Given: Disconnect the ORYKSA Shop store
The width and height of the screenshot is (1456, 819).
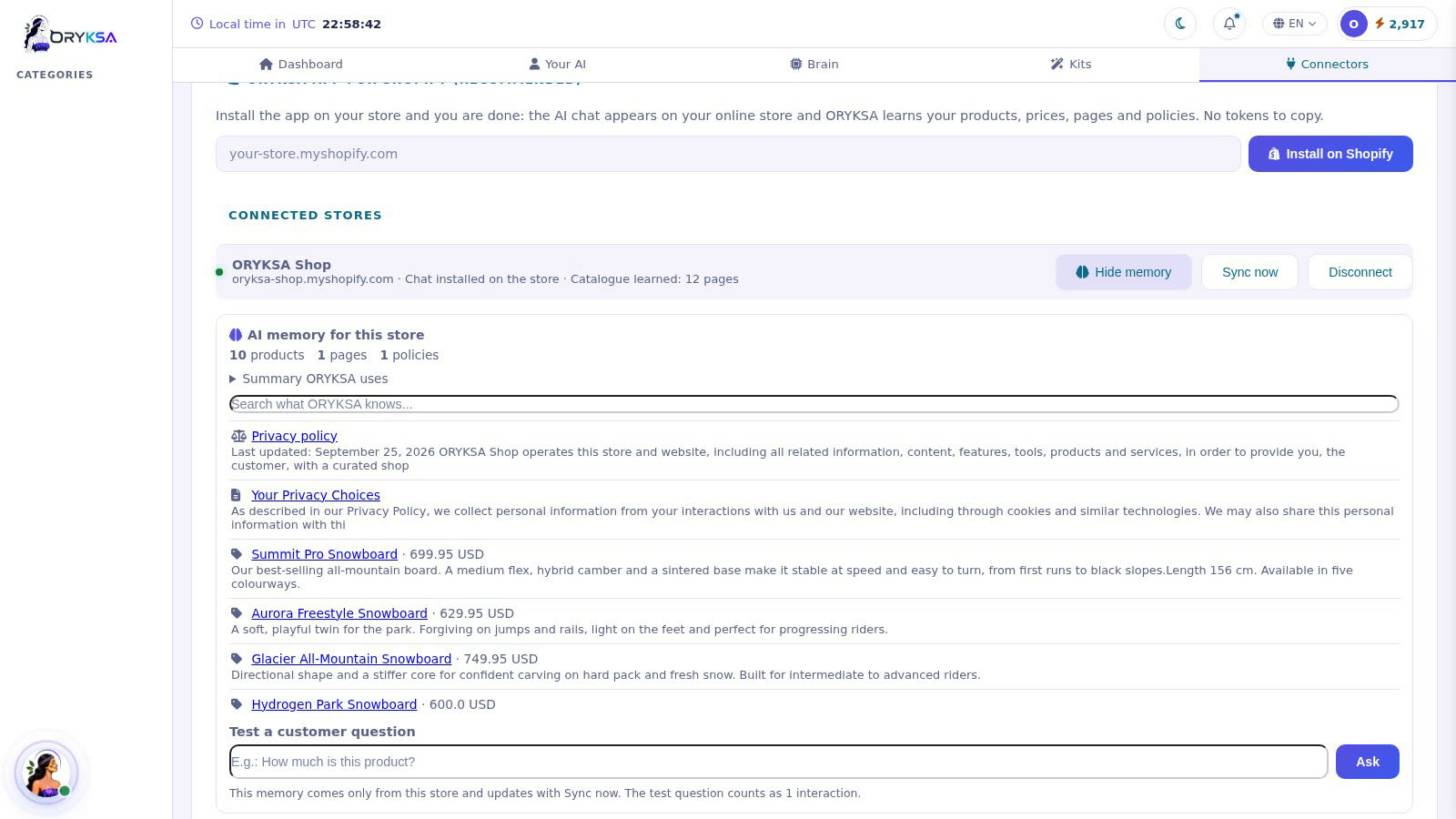Looking at the screenshot, I should pyautogui.click(x=1360, y=272).
